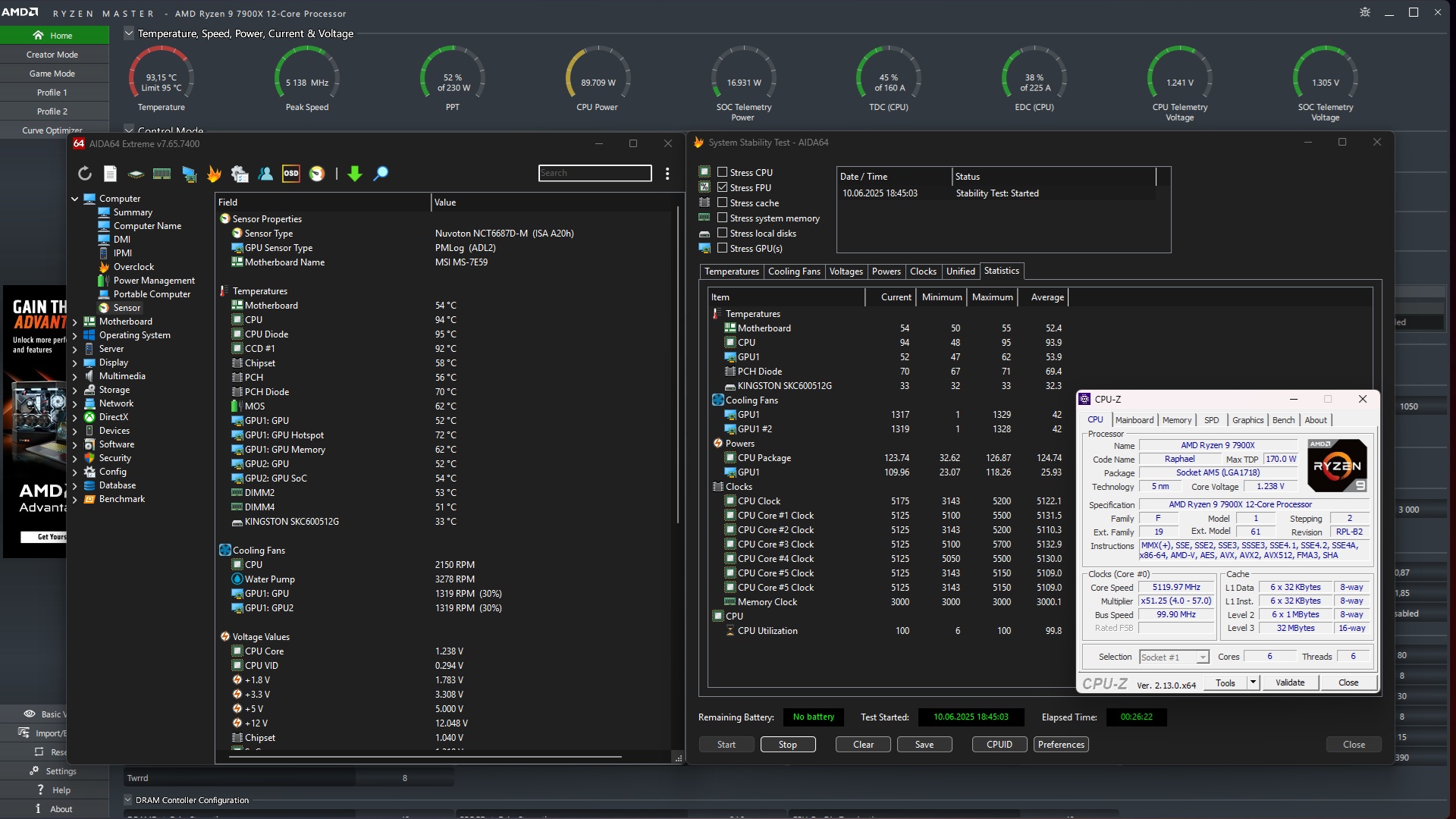Enable Stress system memory checkbox

click(723, 218)
